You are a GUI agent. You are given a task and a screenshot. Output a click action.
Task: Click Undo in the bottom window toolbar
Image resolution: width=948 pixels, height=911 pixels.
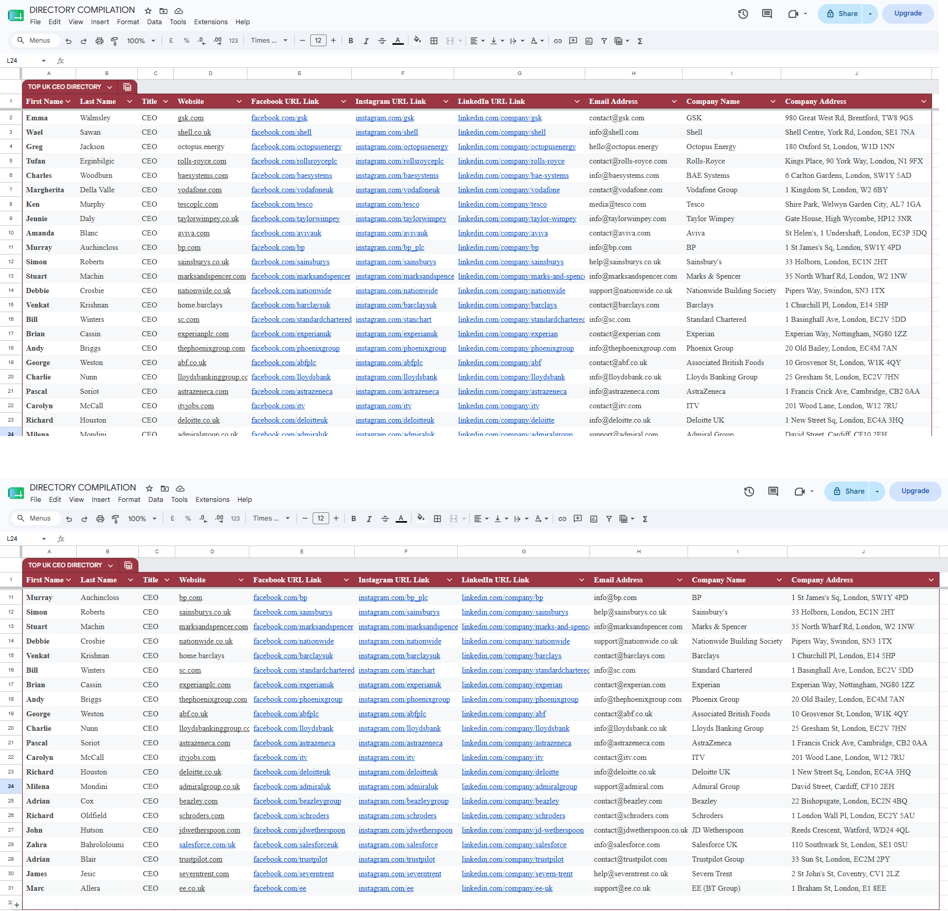(x=69, y=519)
